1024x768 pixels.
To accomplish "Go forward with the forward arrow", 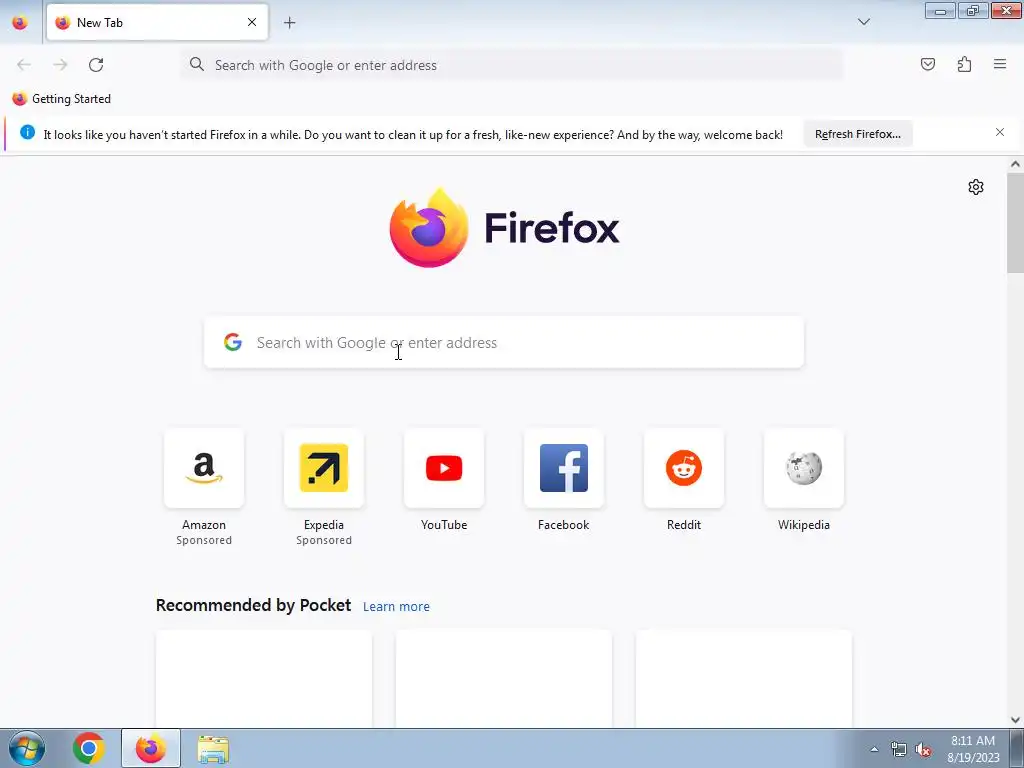I will pos(60,65).
